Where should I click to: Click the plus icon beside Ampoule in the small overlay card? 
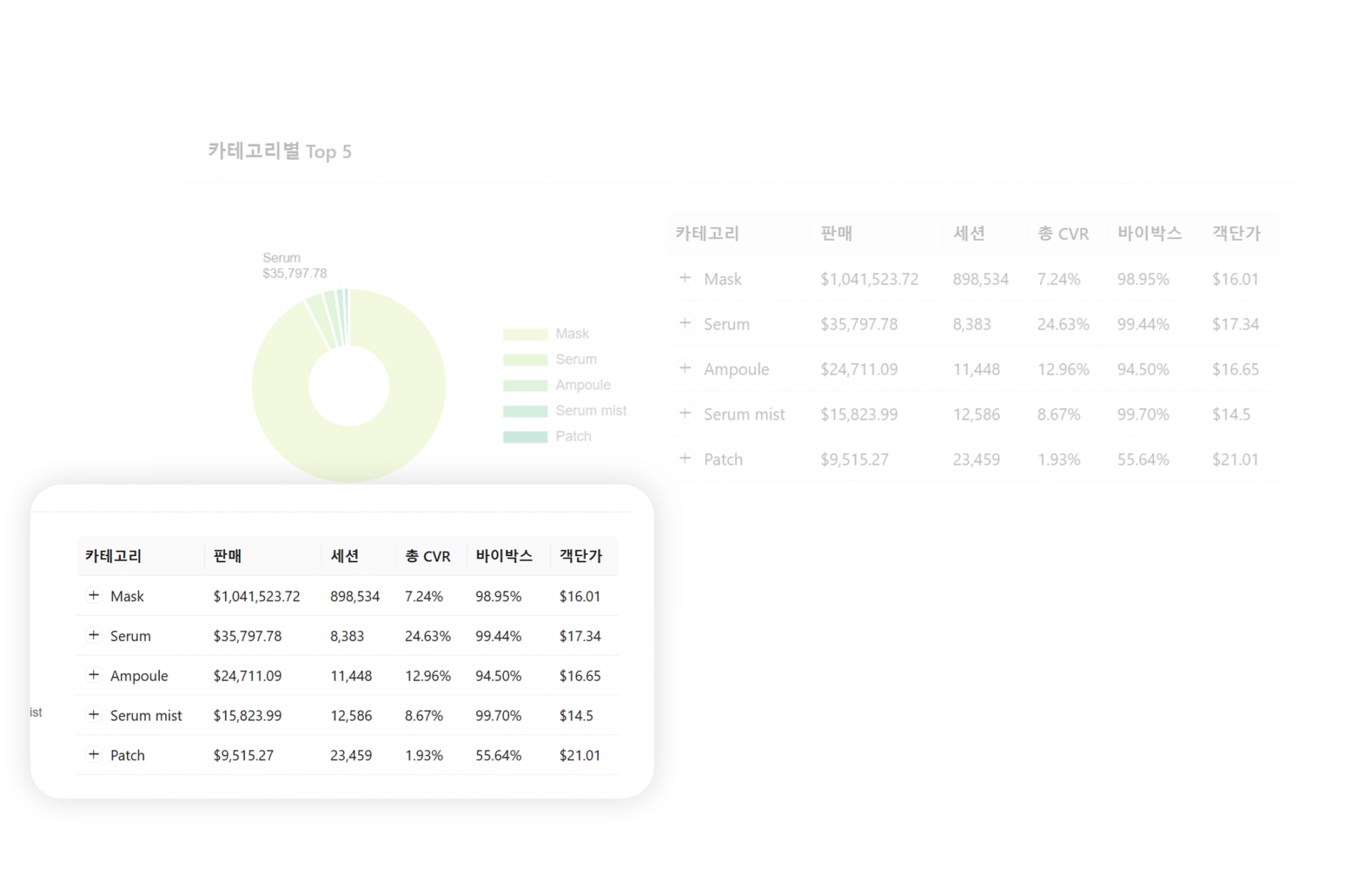94,675
